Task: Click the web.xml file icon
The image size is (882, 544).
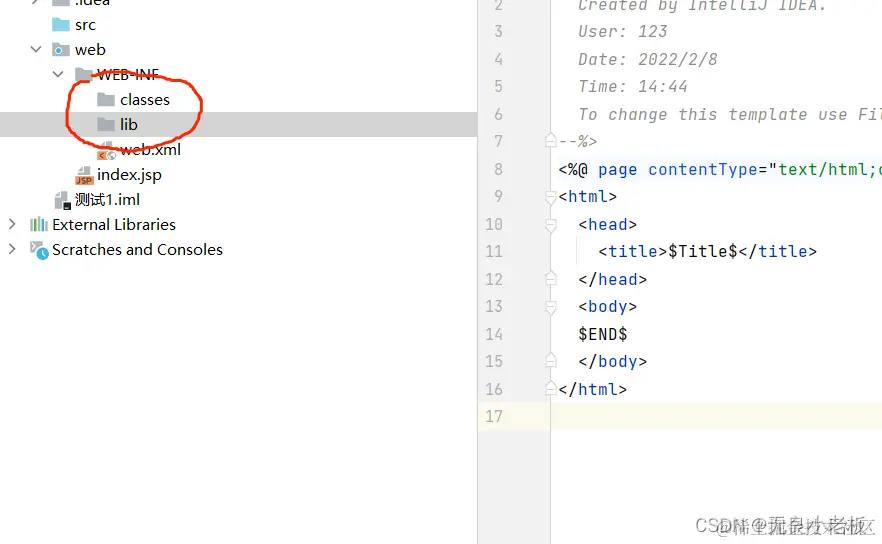Action: click(x=106, y=151)
